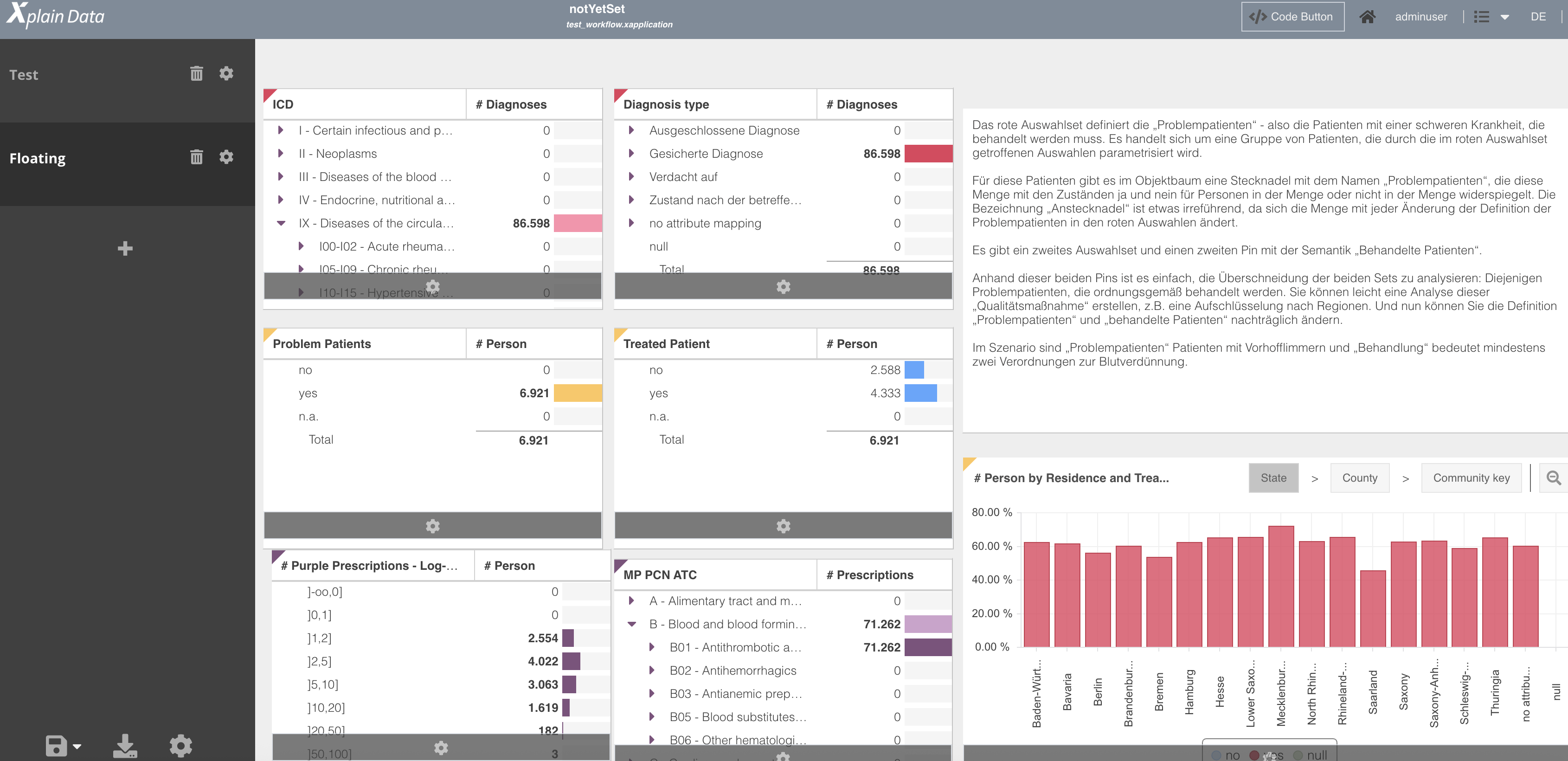The width and height of the screenshot is (1568, 761).
Task: Open the list menu icon in header
Action: click(1482, 17)
